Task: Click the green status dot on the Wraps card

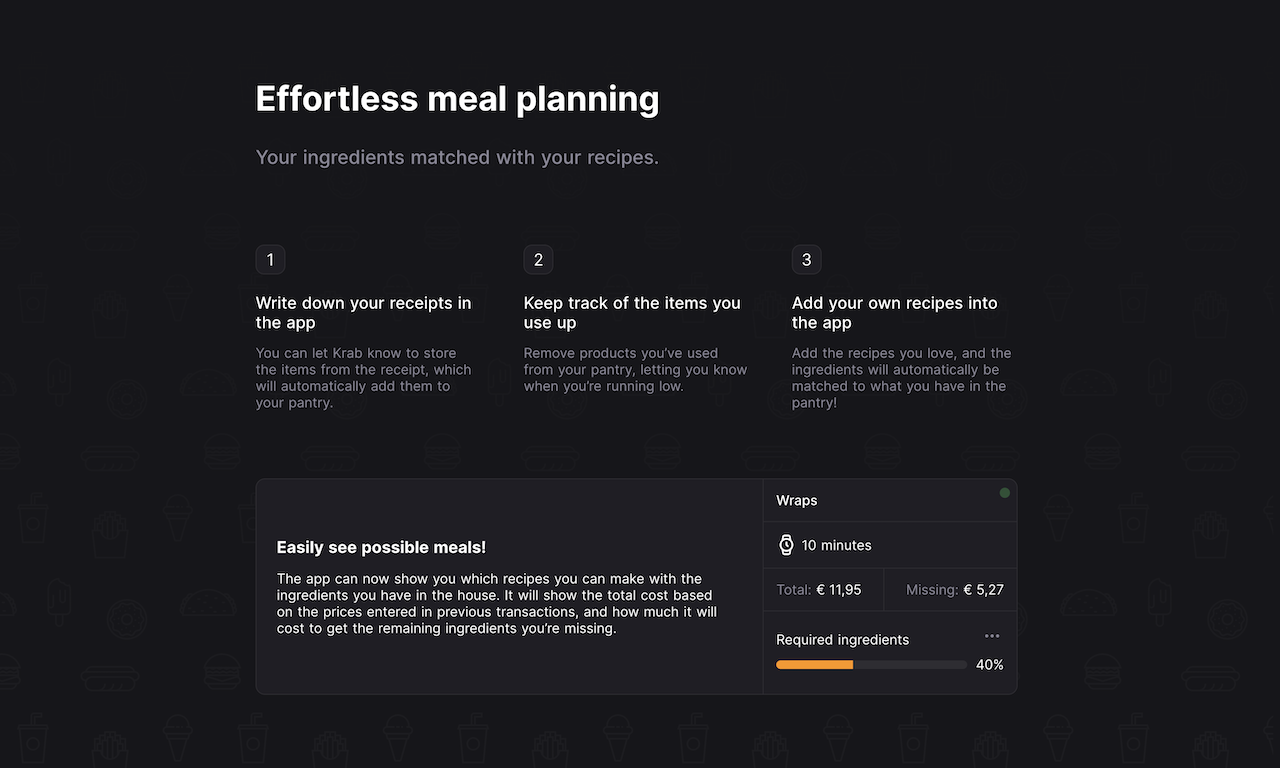Action: 1004,492
